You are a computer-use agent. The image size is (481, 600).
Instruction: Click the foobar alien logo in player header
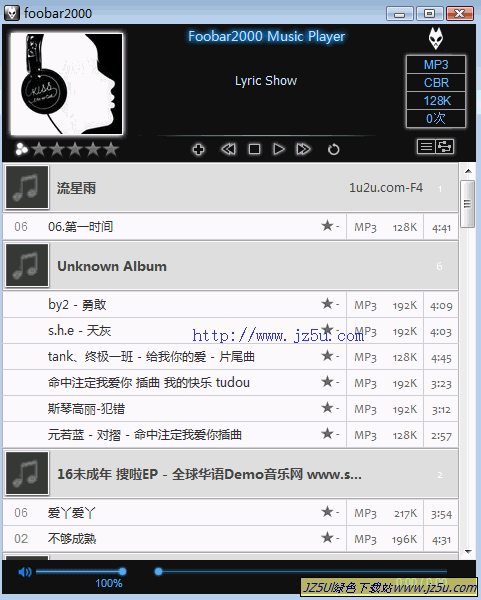pyautogui.click(x=435, y=38)
